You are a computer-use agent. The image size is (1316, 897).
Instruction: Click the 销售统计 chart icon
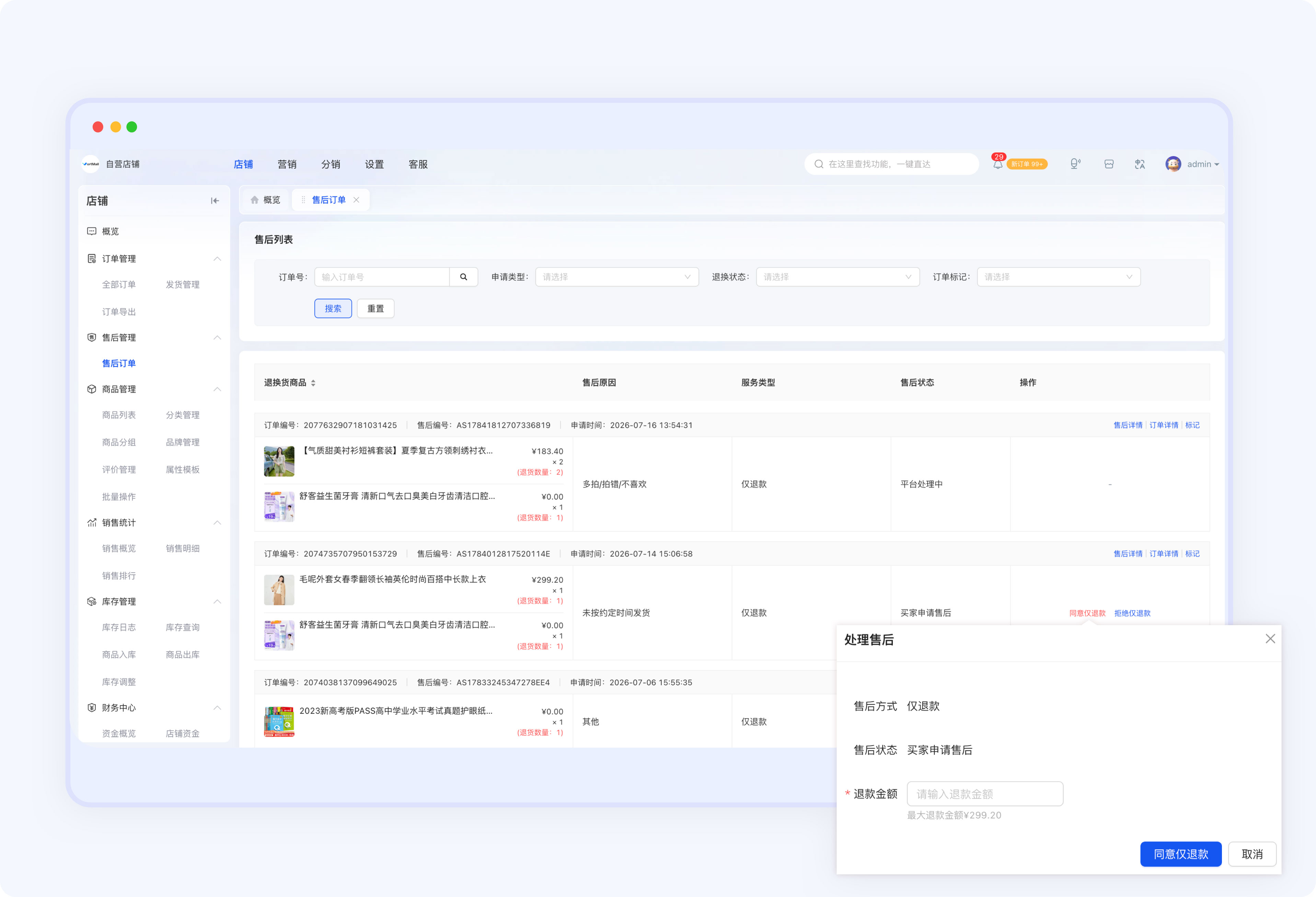point(92,523)
